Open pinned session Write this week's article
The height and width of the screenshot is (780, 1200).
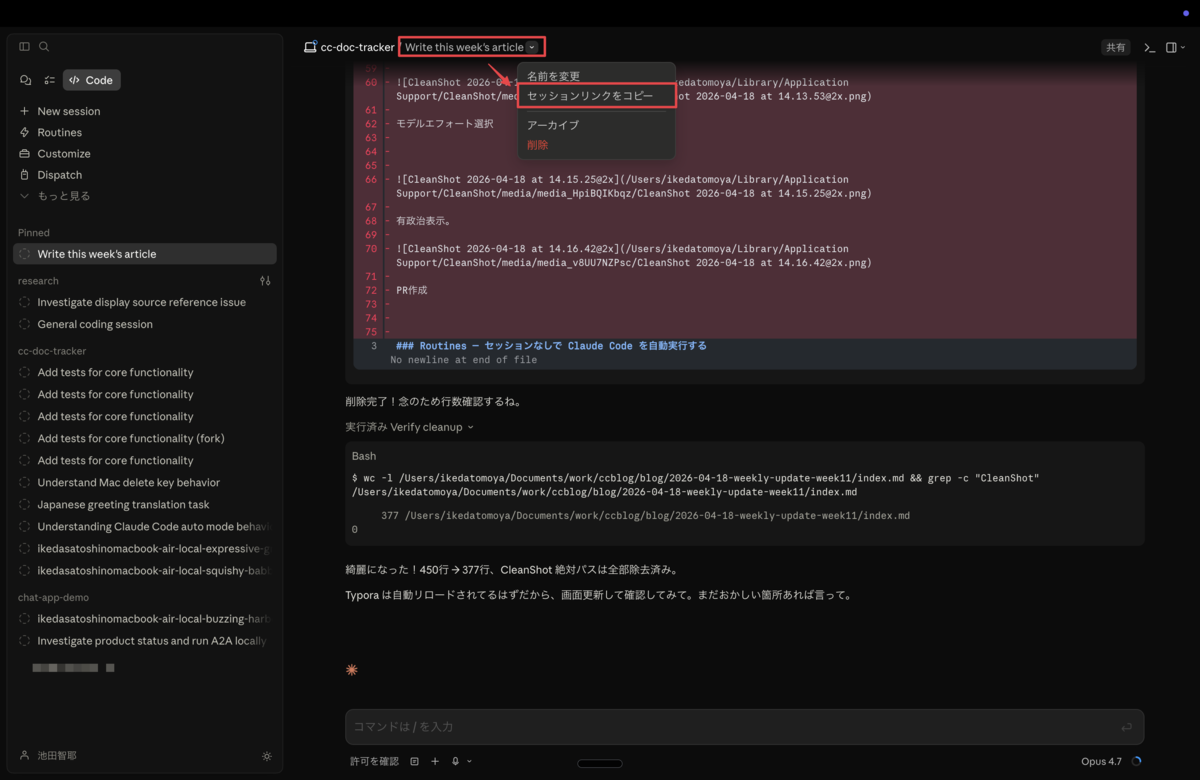tap(145, 254)
